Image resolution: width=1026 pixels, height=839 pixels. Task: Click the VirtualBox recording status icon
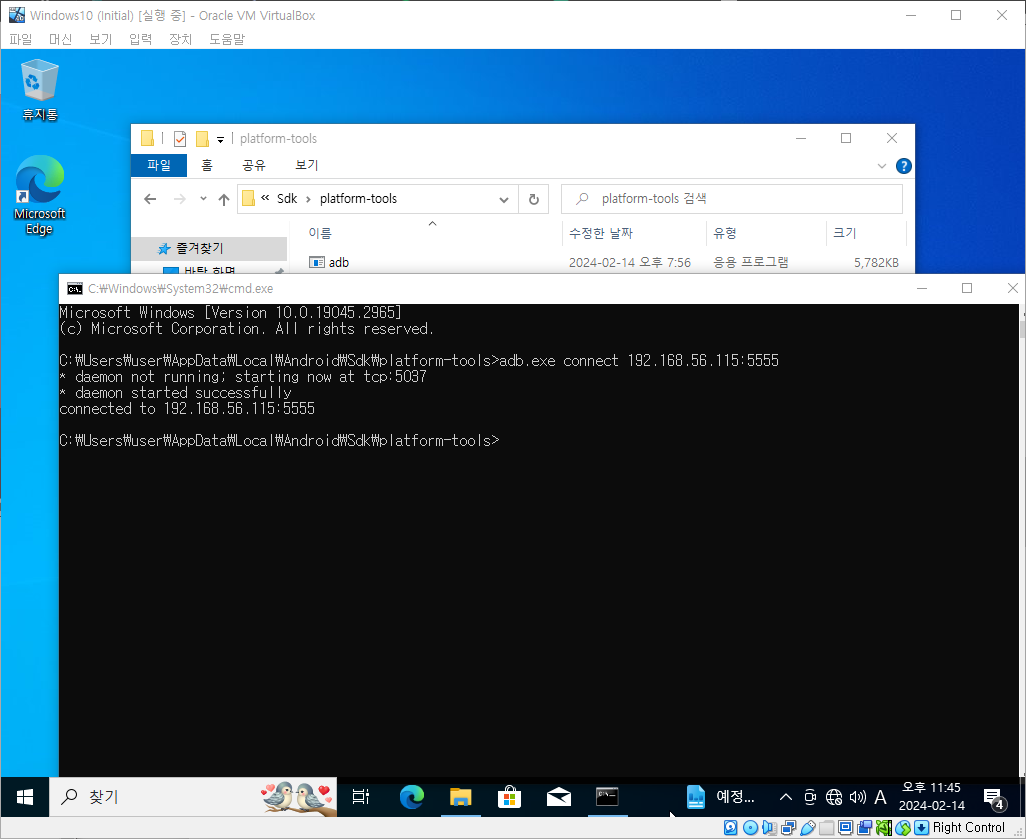tap(864, 827)
